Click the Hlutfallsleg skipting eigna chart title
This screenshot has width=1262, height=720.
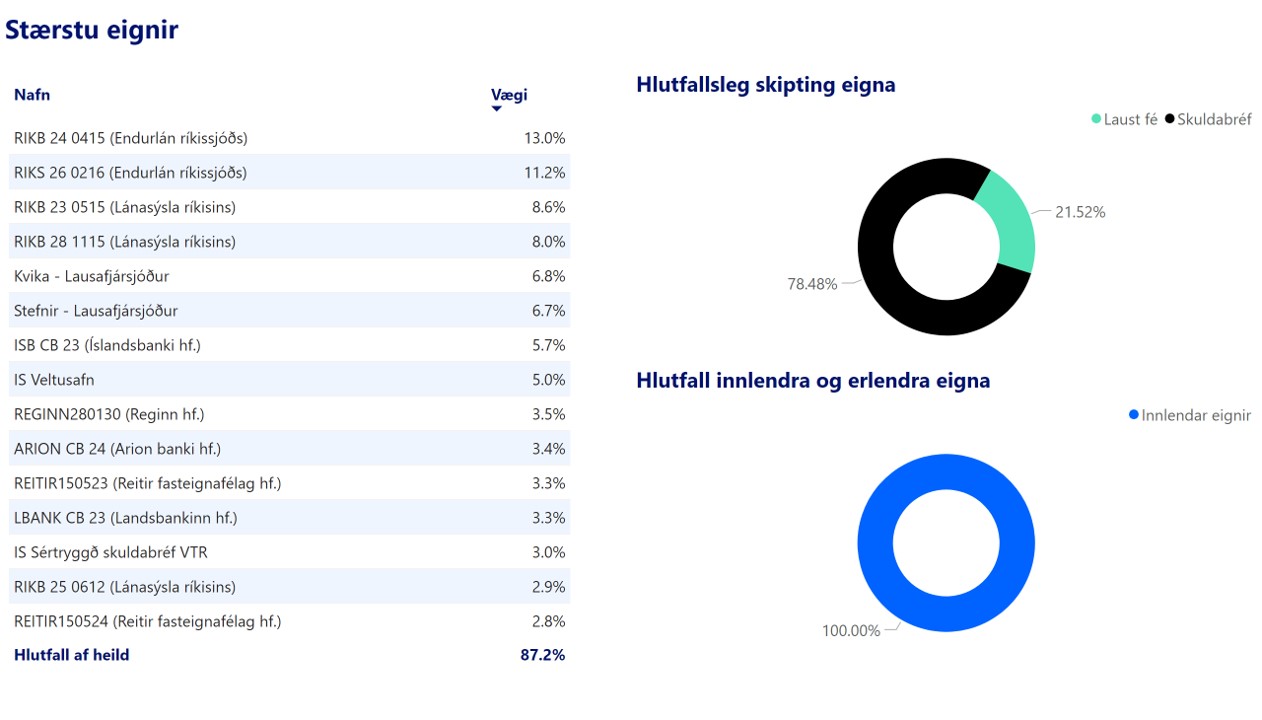(766, 85)
